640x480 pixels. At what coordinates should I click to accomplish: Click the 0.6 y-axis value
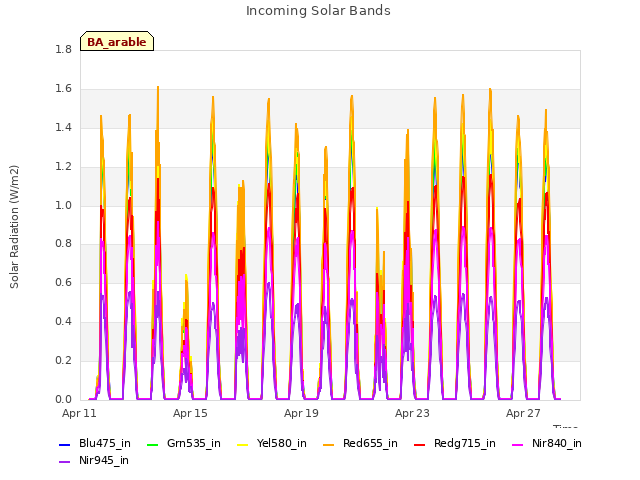point(63,282)
